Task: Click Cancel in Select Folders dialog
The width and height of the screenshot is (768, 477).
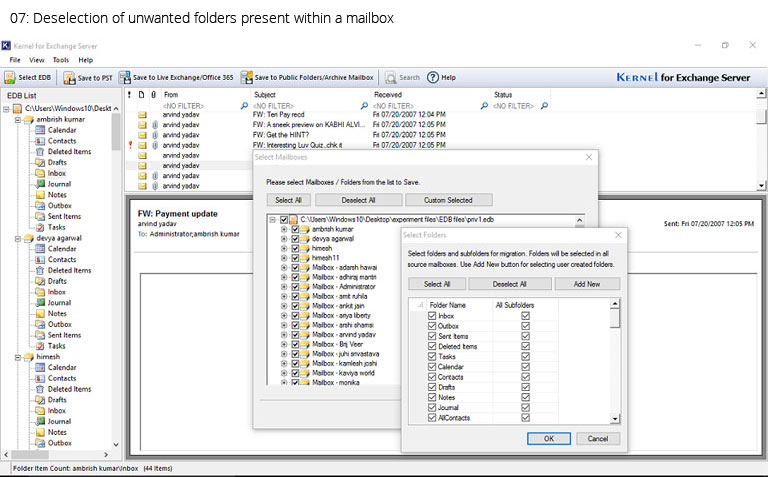Action: tap(598, 439)
